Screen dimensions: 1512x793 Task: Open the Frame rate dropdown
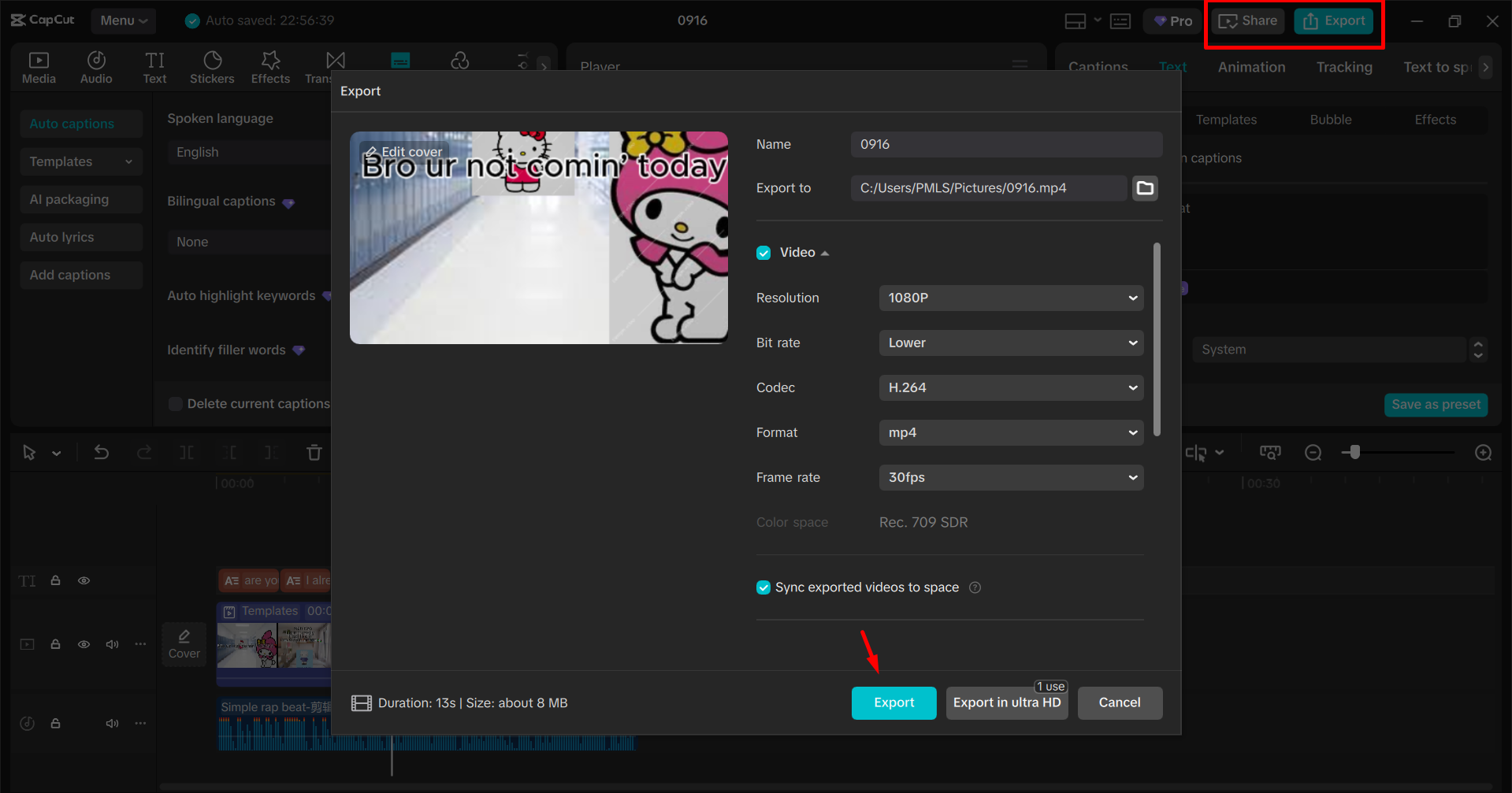coord(1011,477)
